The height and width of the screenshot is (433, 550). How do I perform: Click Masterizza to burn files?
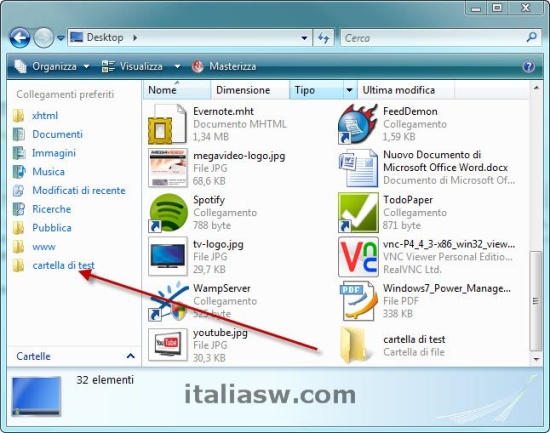coord(224,66)
